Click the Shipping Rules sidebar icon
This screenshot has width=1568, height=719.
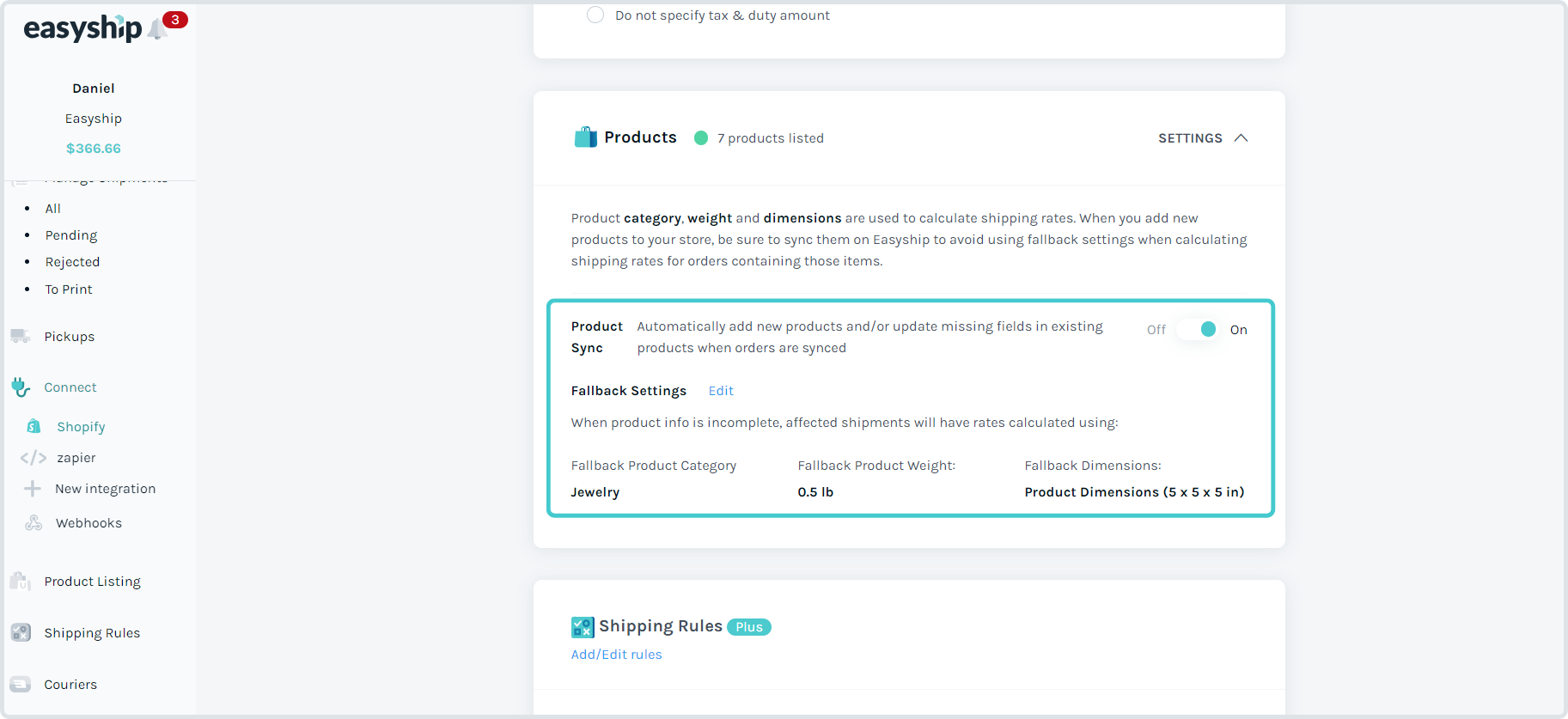21,633
